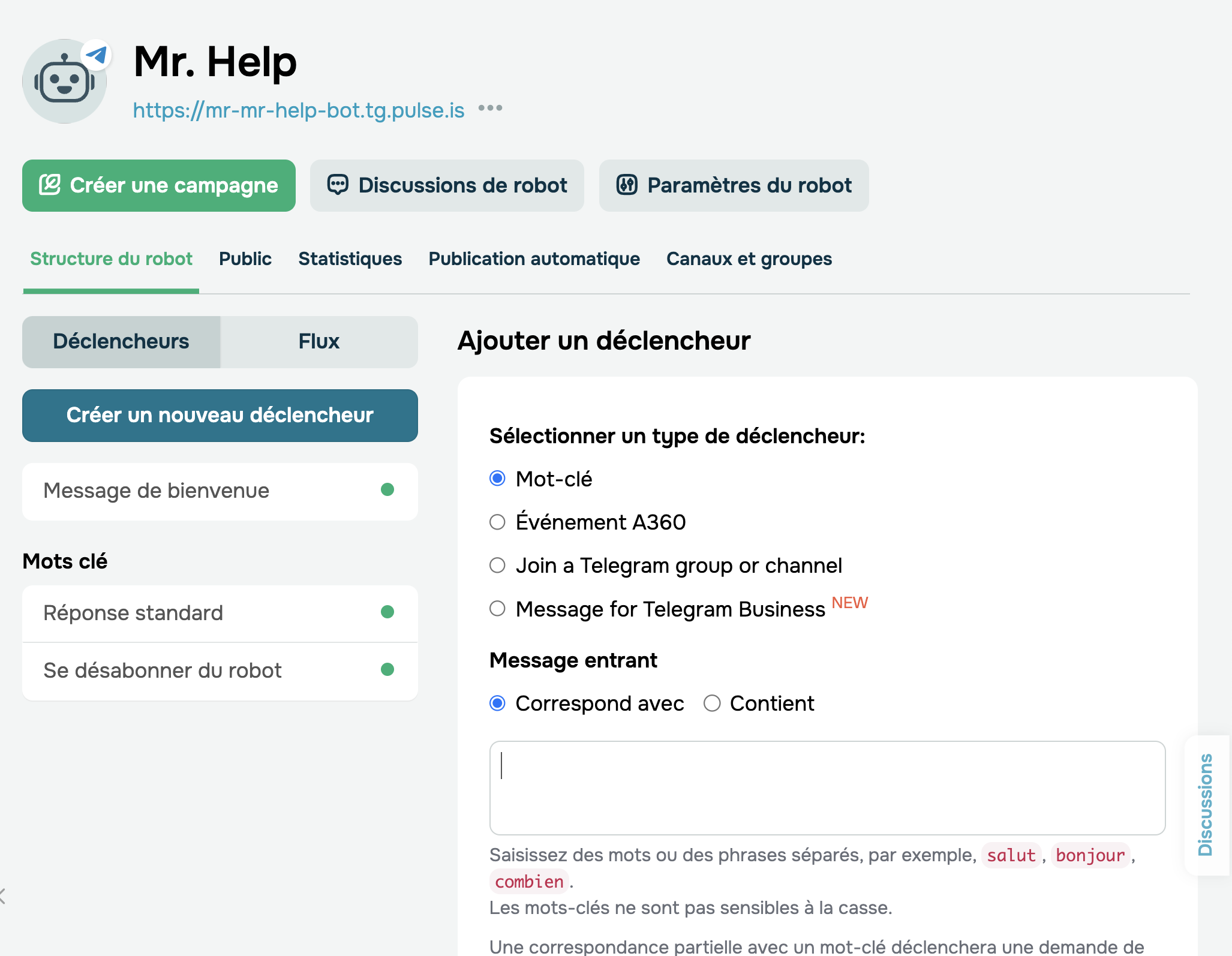Open the Se désabonner du robot trigger
Image resolution: width=1232 pixels, height=956 pixels.
220,671
